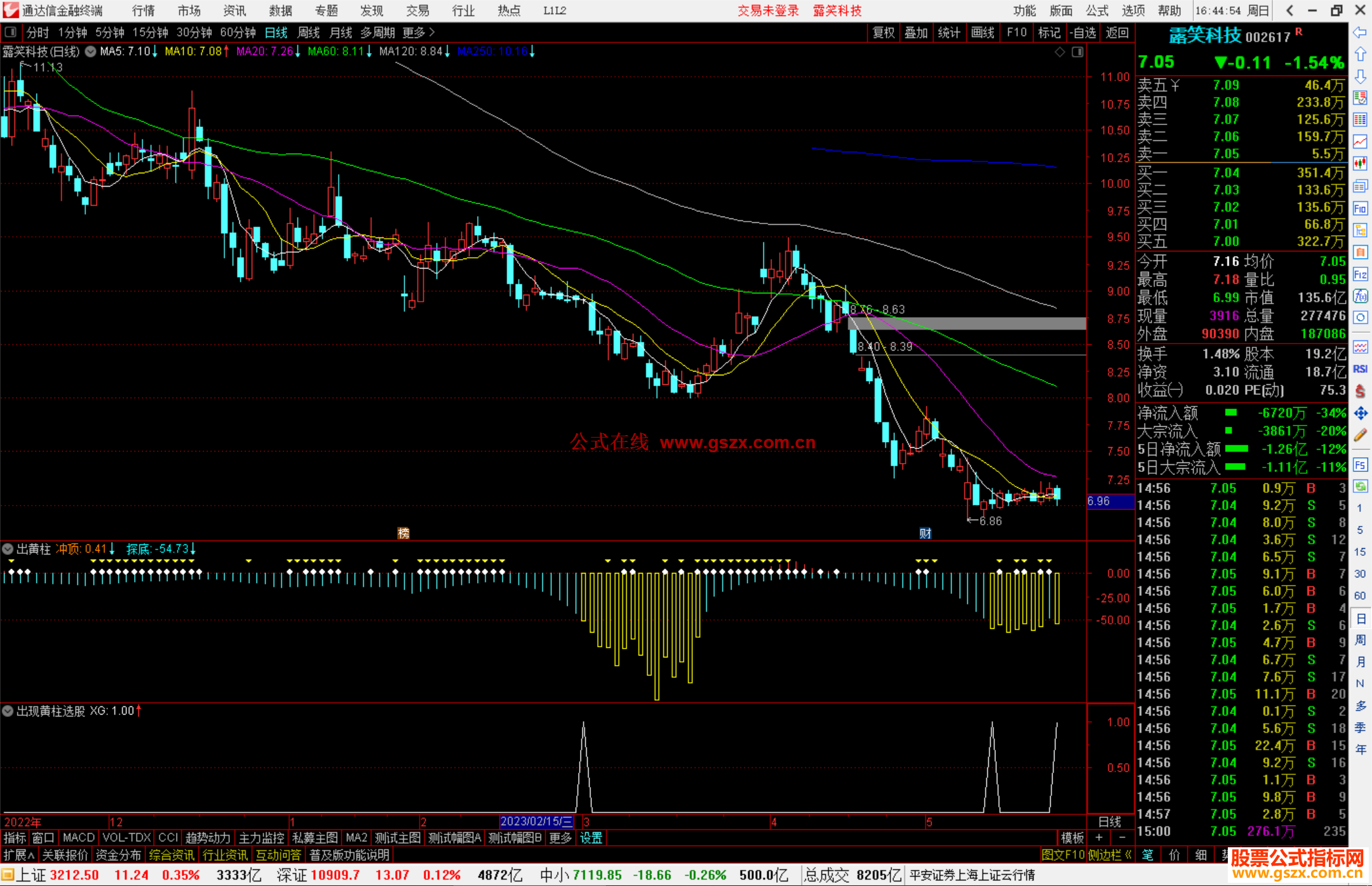Click the 复权 button
Viewport: 1372px width, 886px height.
[884, 32]
